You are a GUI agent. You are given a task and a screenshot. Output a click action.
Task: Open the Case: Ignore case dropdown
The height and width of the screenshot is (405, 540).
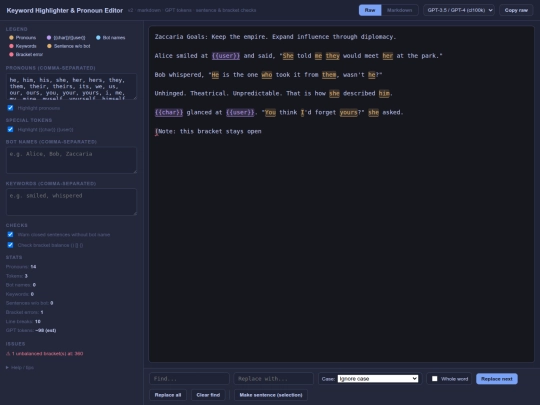coord(378,378)
